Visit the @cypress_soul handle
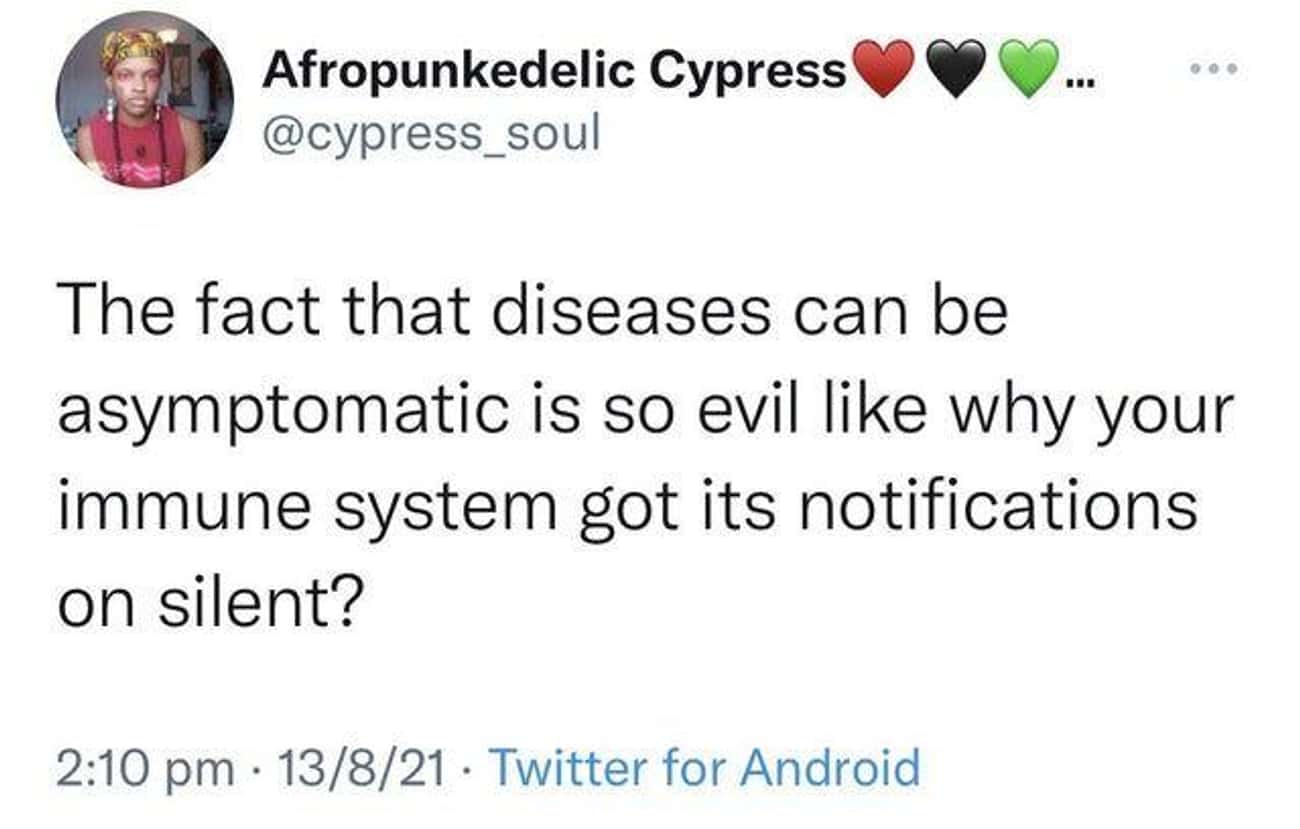This screenshot has height=829, width=1300. tap(431, 131)
